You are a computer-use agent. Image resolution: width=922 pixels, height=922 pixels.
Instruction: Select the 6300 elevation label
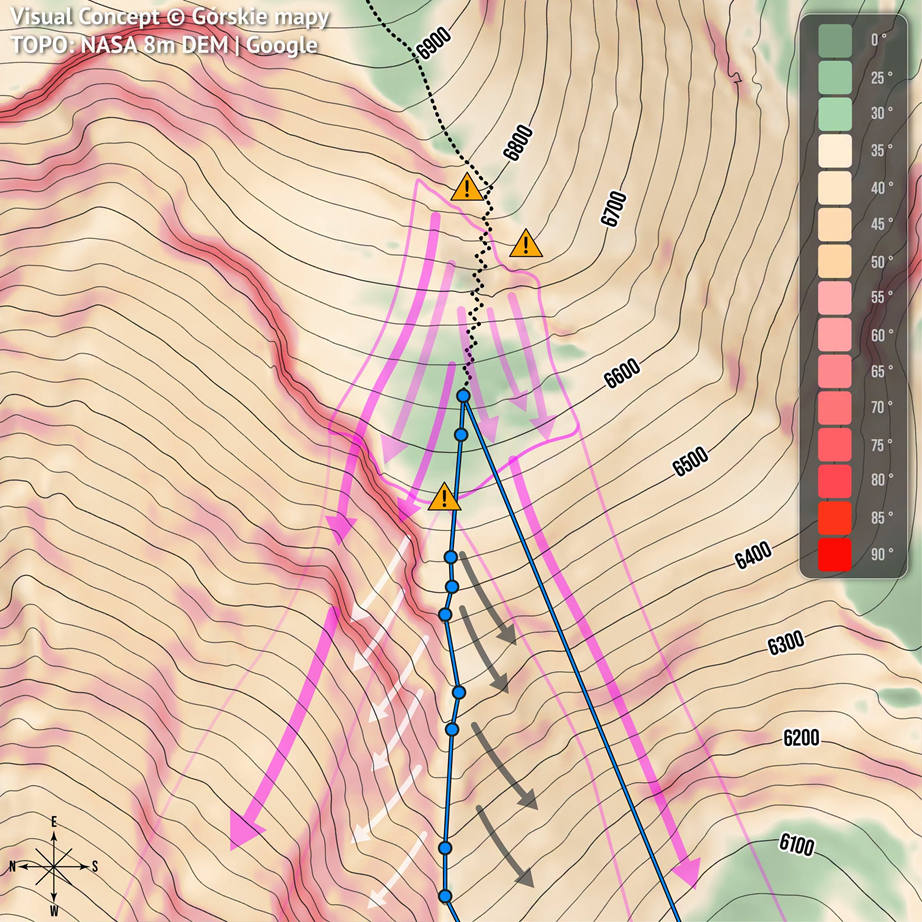click(x=786, y=643)
